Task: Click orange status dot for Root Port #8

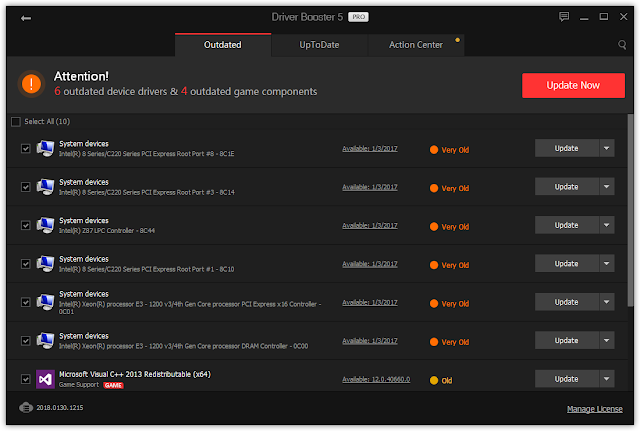Action: tap(434, 150)
